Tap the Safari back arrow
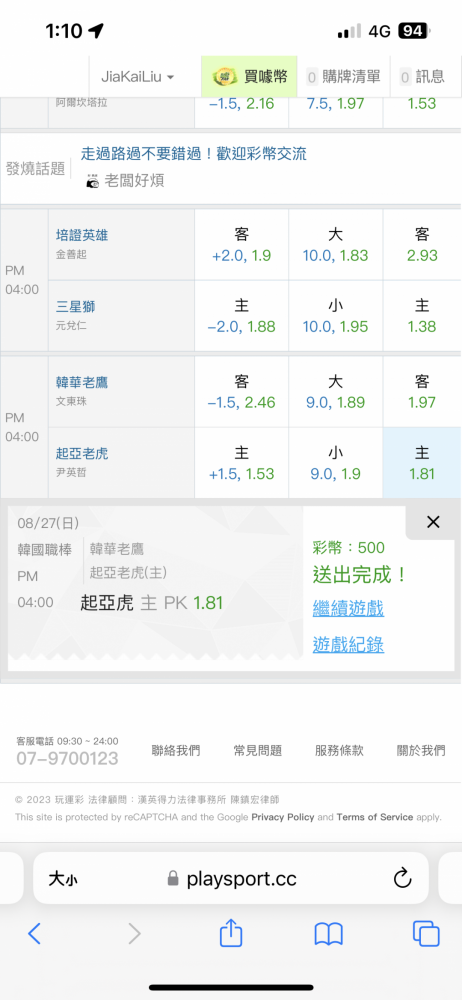Viewport: 462px width, 1000px height. coord(34,934)
